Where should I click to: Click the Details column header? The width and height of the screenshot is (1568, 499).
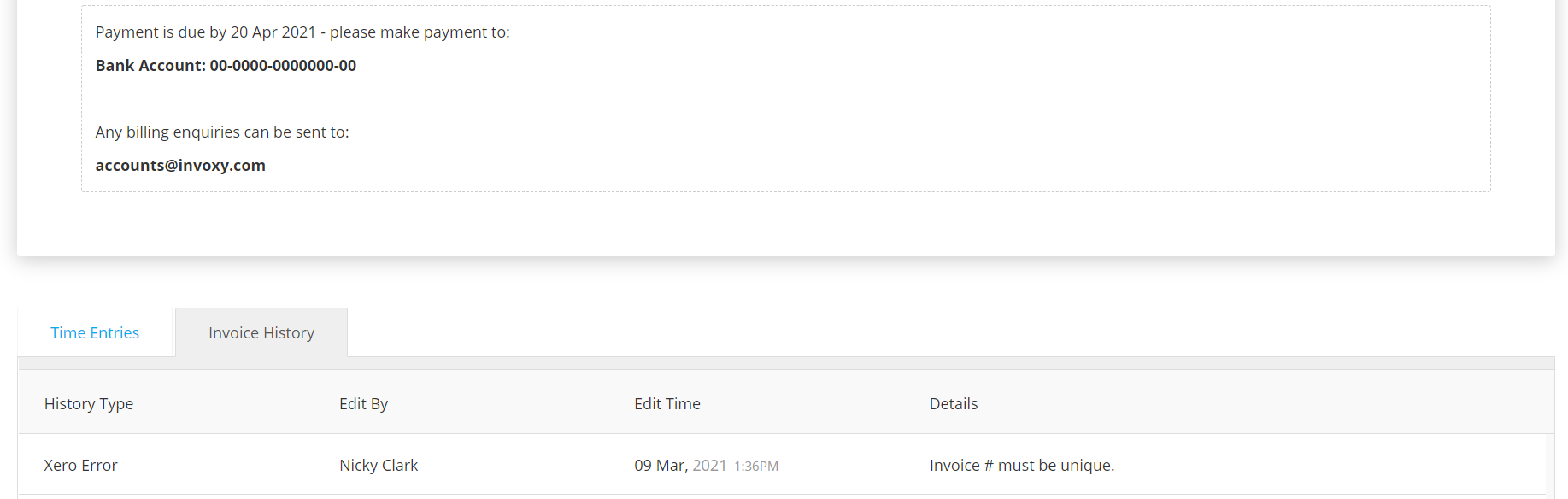coord(954,404)
